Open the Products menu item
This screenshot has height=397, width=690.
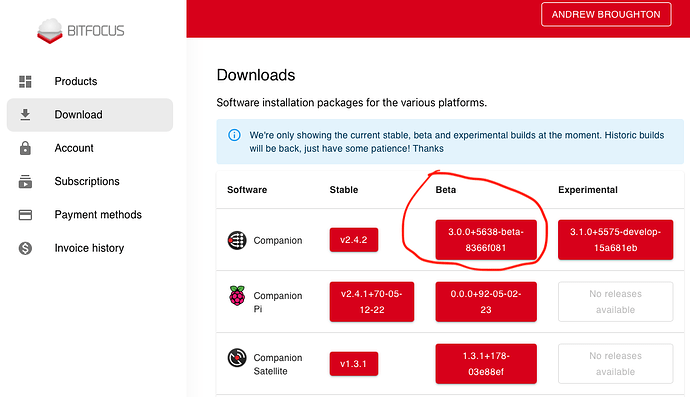90,81
